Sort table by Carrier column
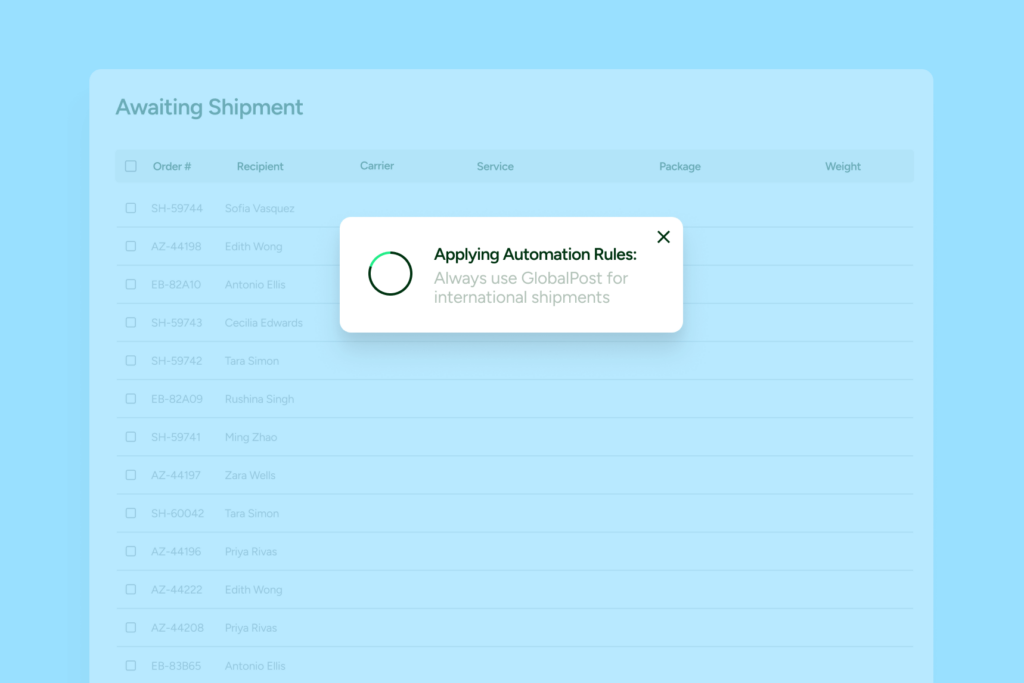This screenshot has width=1024, height=683. point(377,166)
